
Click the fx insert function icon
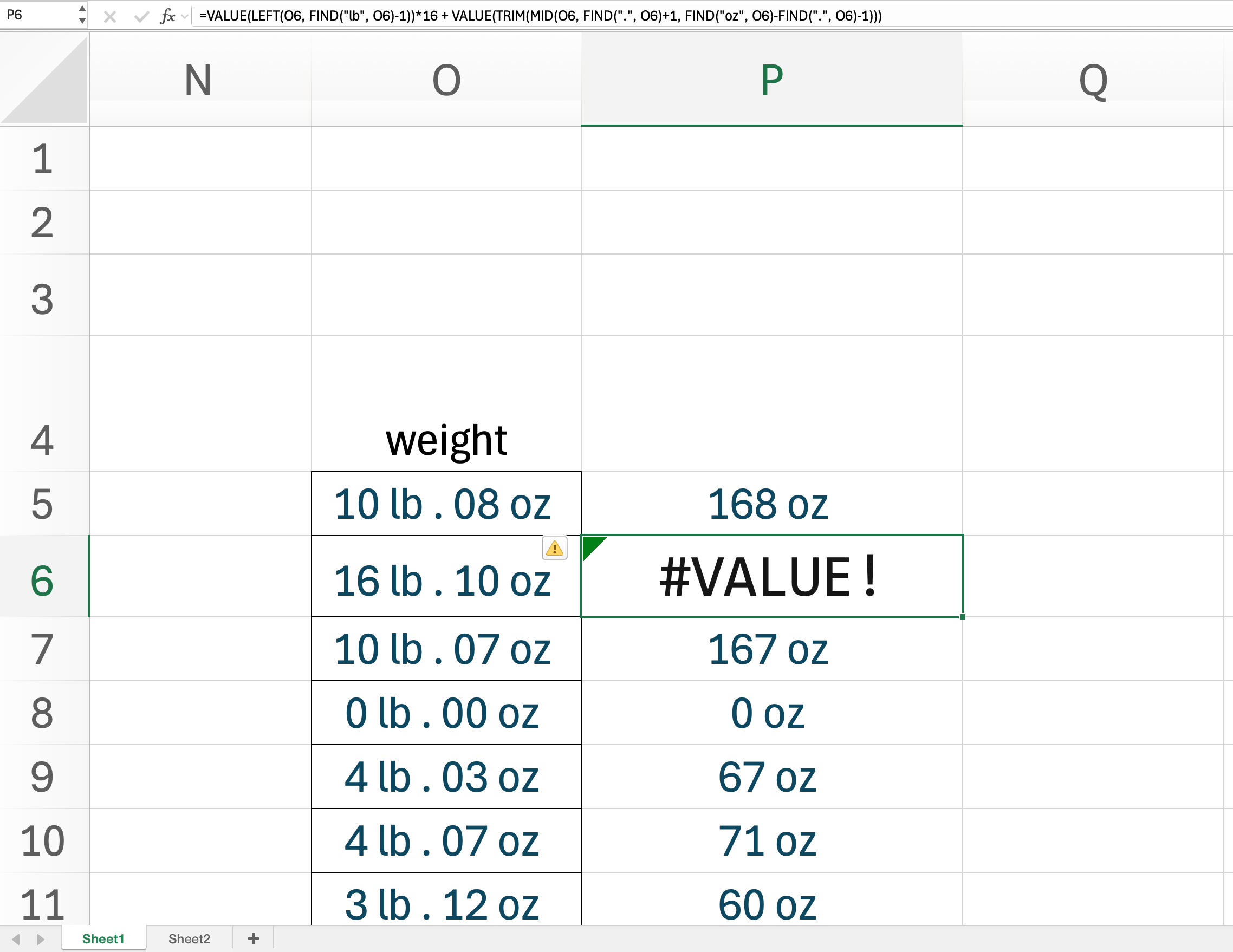coord(168,16)
